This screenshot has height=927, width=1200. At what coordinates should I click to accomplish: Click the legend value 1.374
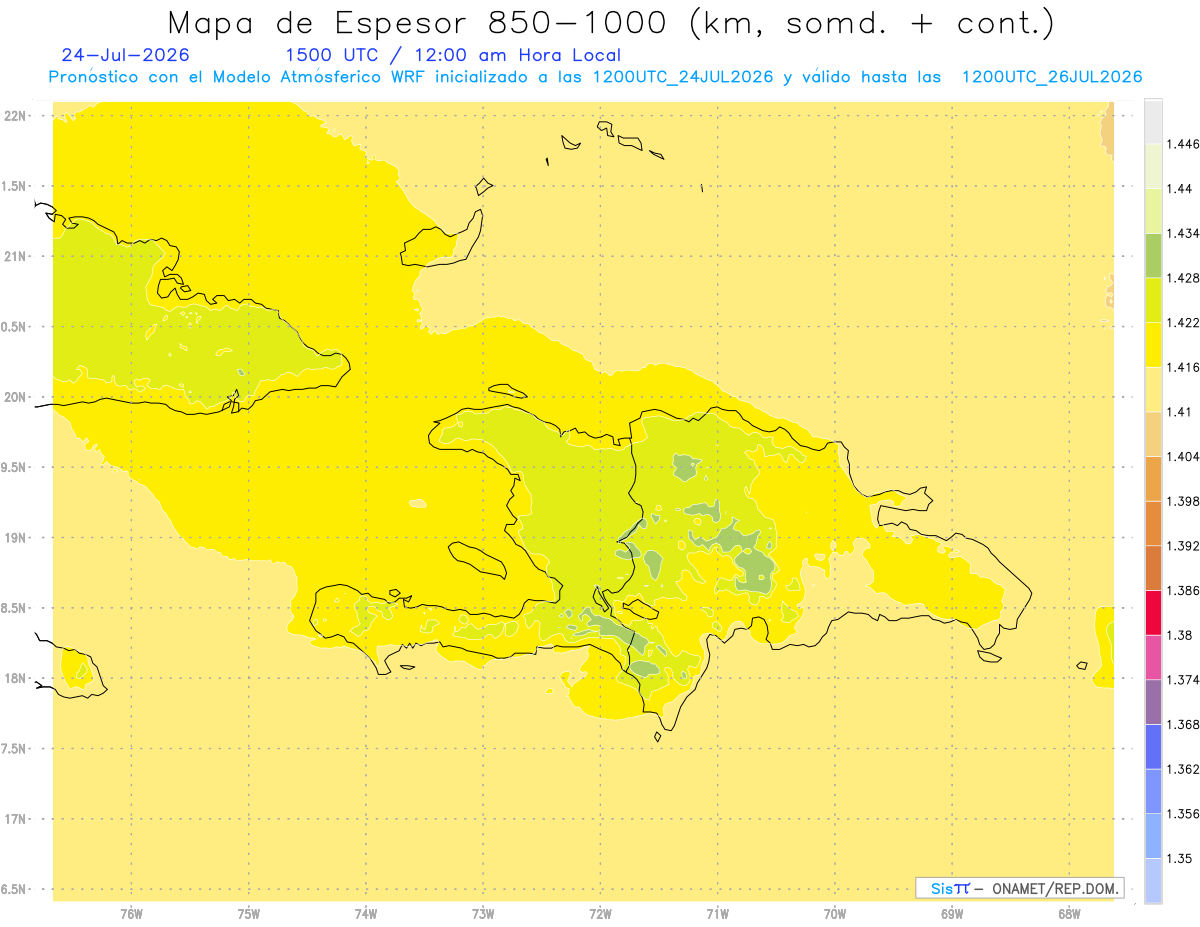[x=1183, y=680]
